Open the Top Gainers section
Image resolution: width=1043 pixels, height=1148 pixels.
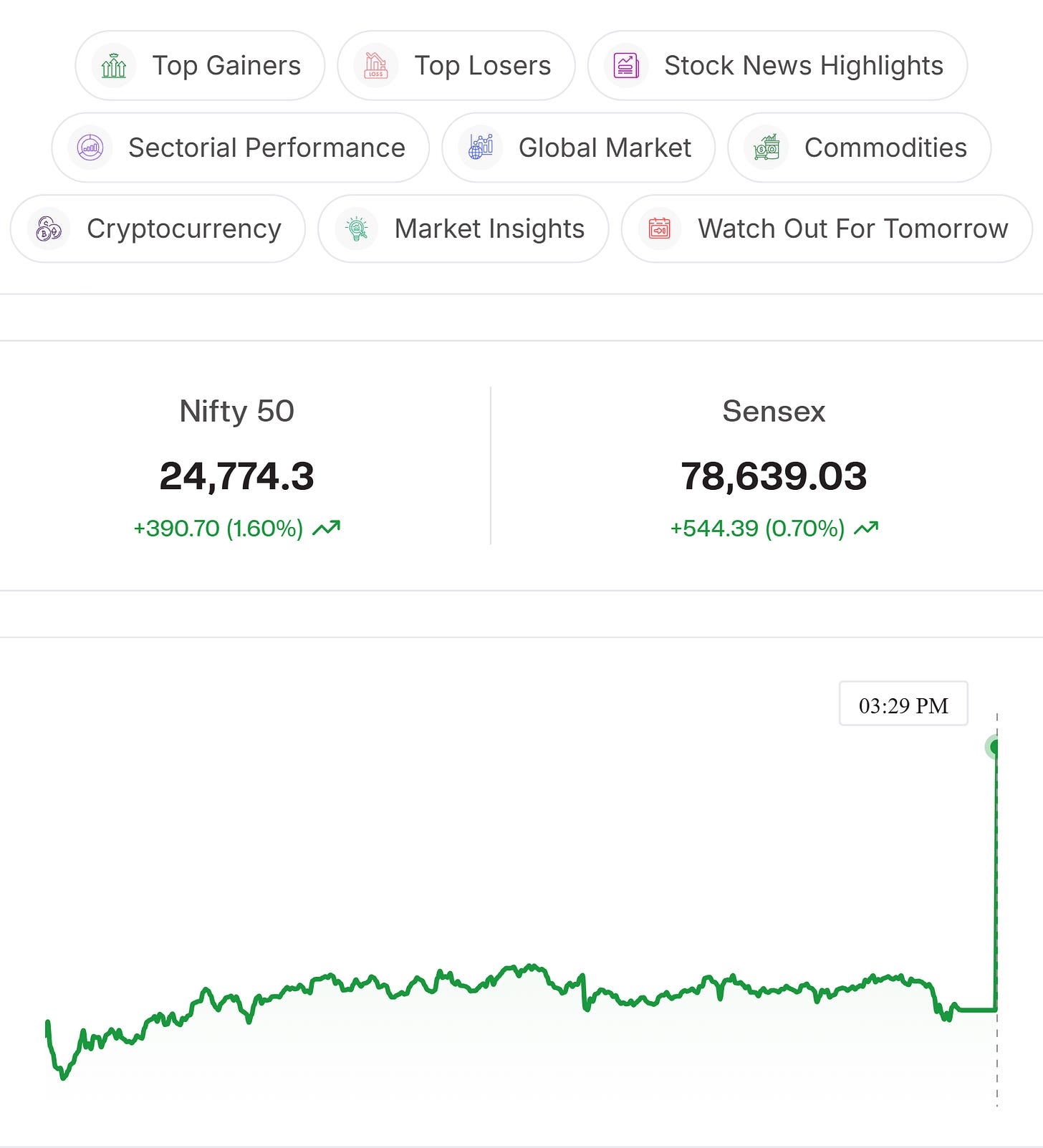[x=200, y=66]
